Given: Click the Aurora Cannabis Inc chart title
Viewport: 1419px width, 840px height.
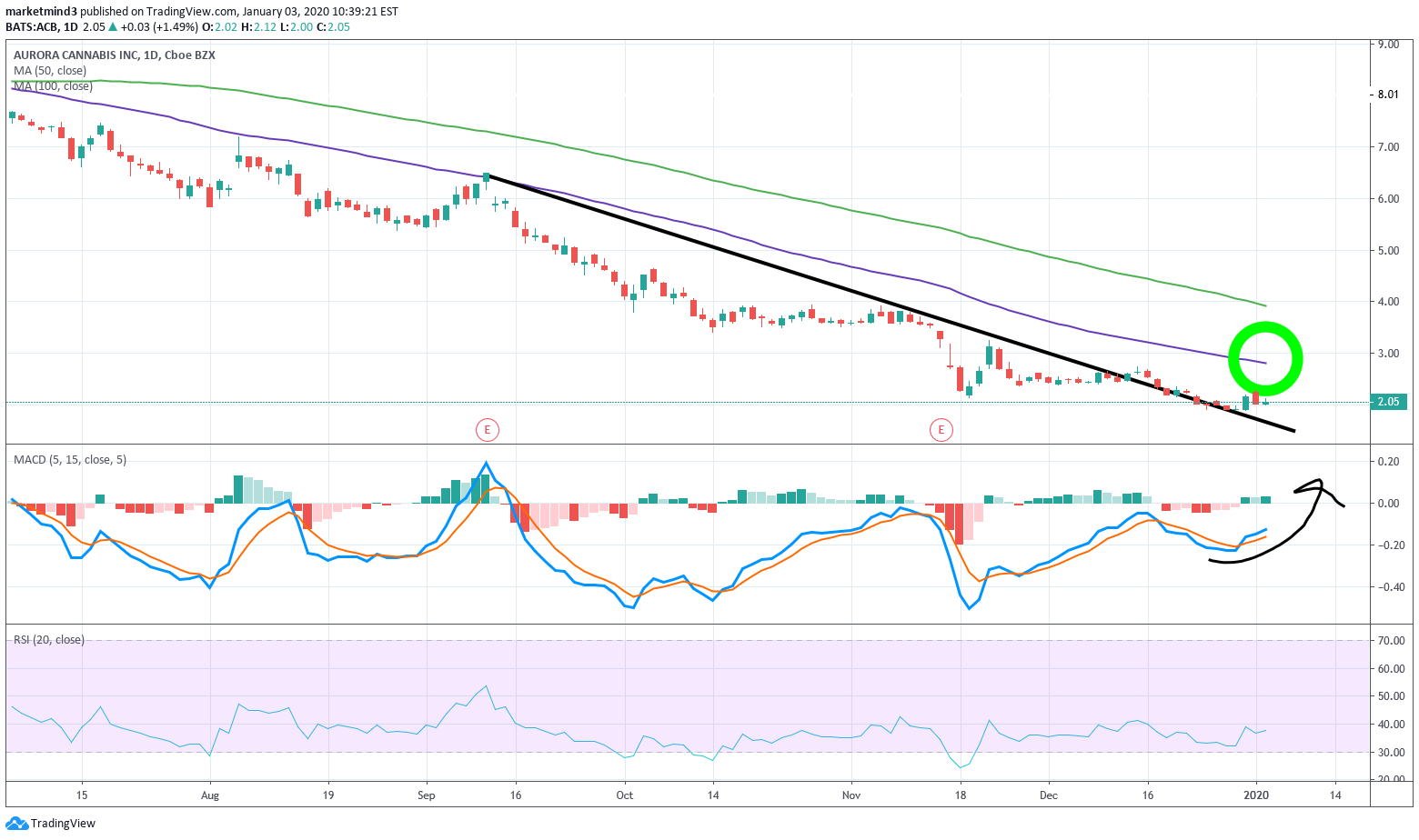Looking at the screenshot, I should pyautogui.click(x=114, y=55).
